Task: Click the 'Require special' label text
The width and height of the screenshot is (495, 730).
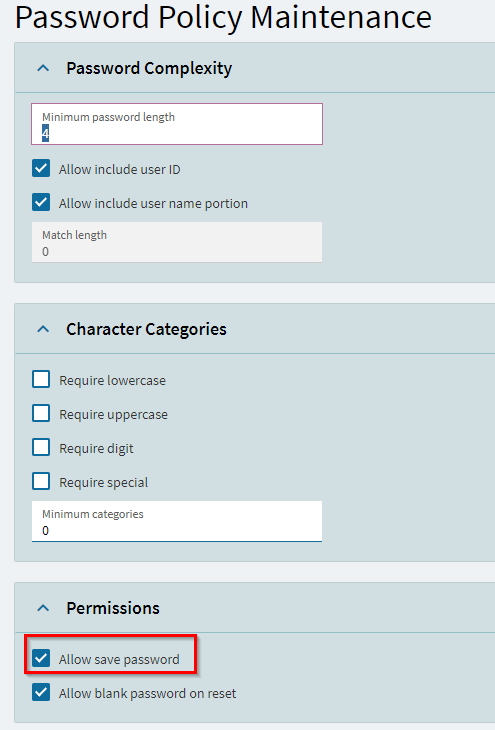Action: click(x=103, y=483)
